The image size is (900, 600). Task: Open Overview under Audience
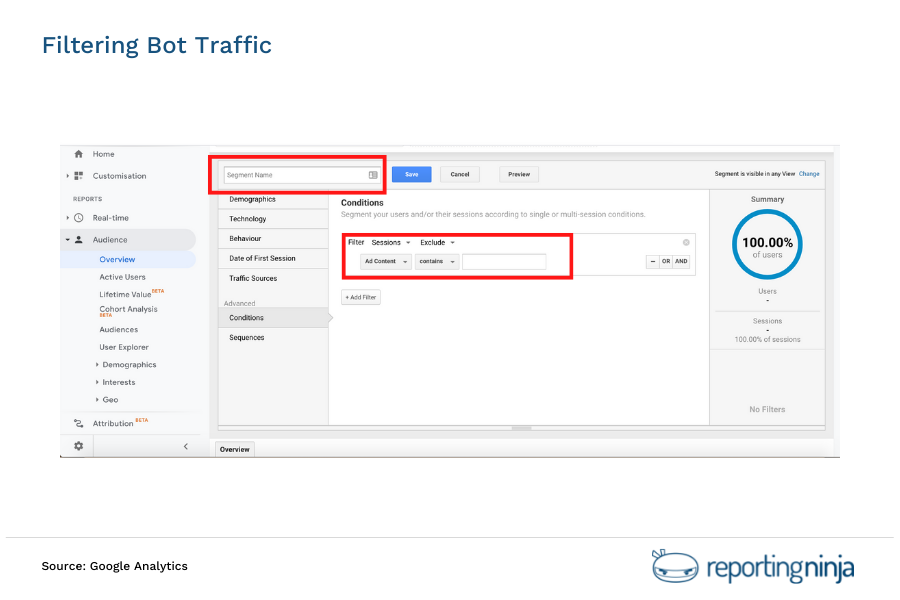point(117,260)
